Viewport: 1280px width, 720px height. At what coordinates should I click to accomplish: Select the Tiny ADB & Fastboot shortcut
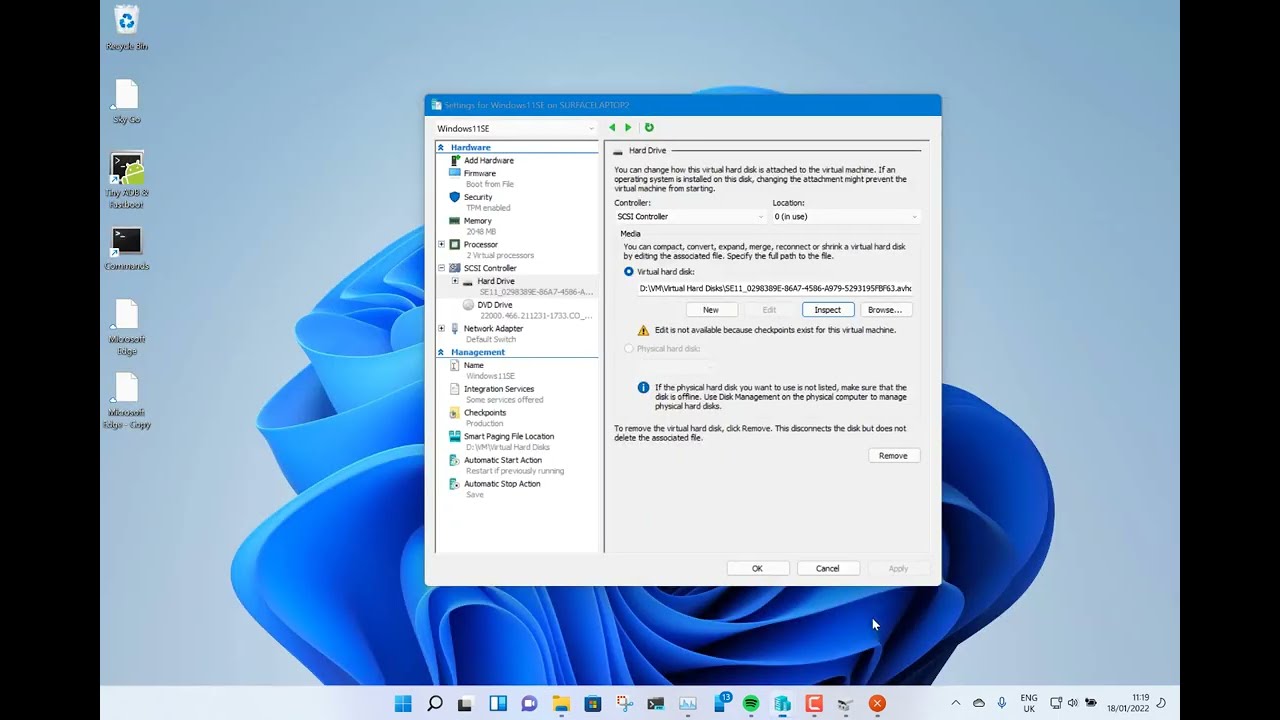coord(127,181)
